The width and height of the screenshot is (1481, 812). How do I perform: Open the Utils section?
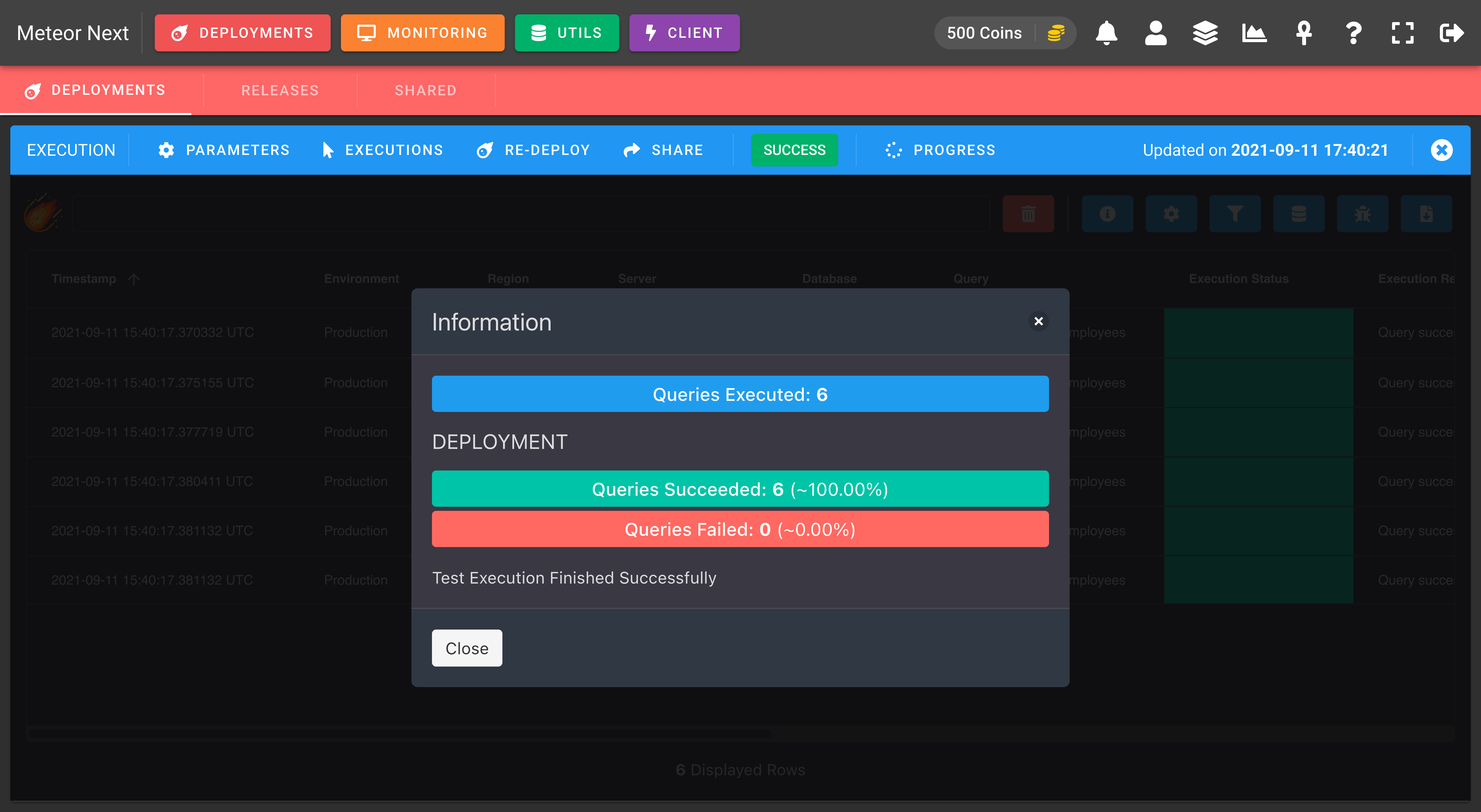point(567,33)
